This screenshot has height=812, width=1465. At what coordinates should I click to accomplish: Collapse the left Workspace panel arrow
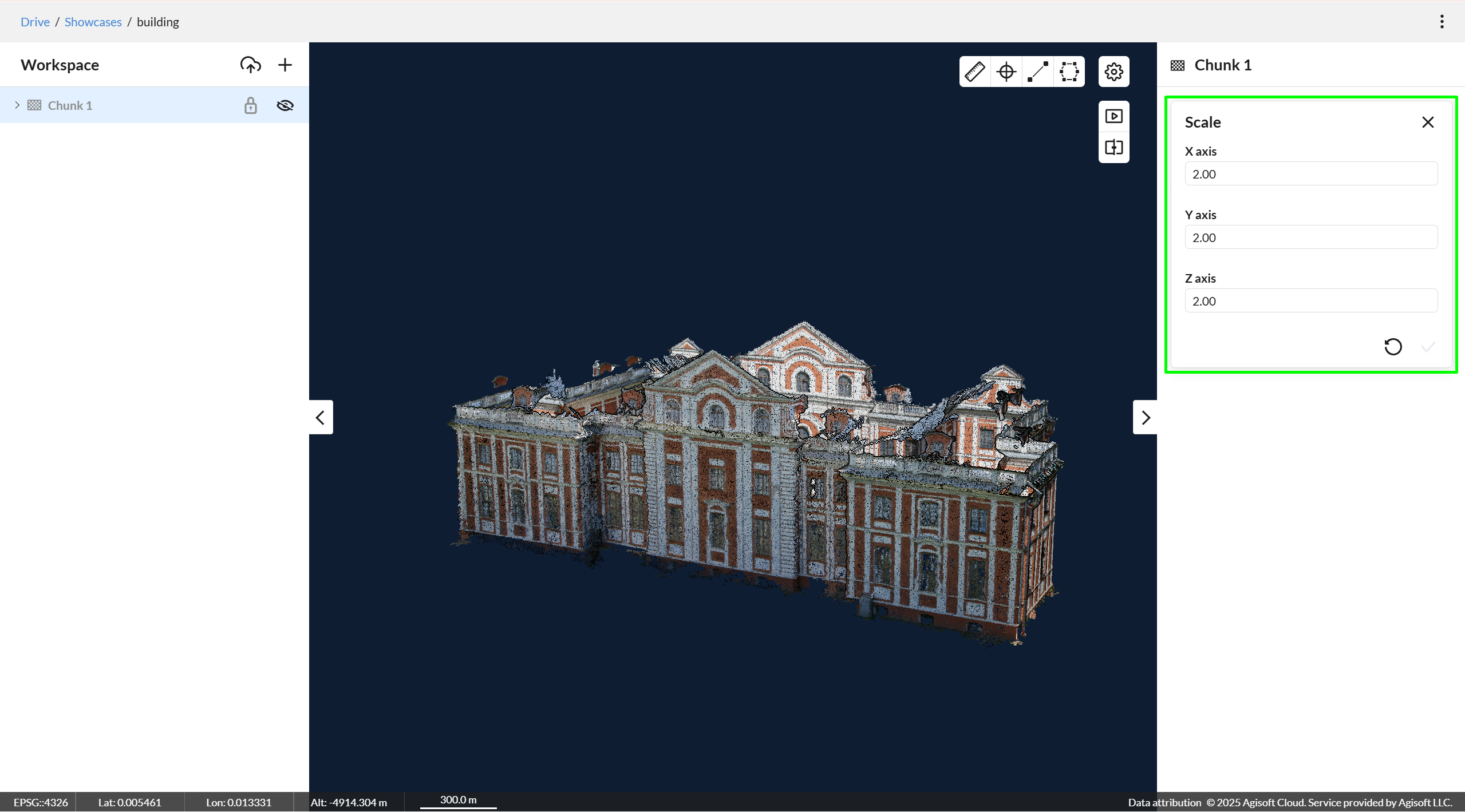[321, 417]
